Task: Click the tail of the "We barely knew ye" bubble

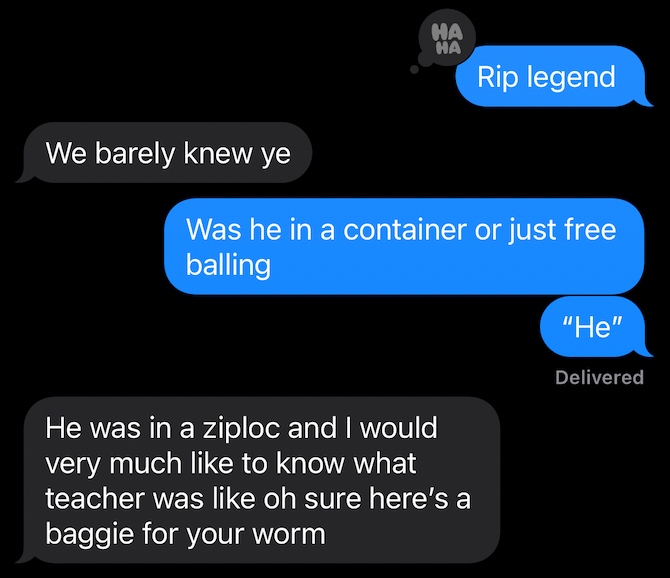Action: click(x=24, y=177)
